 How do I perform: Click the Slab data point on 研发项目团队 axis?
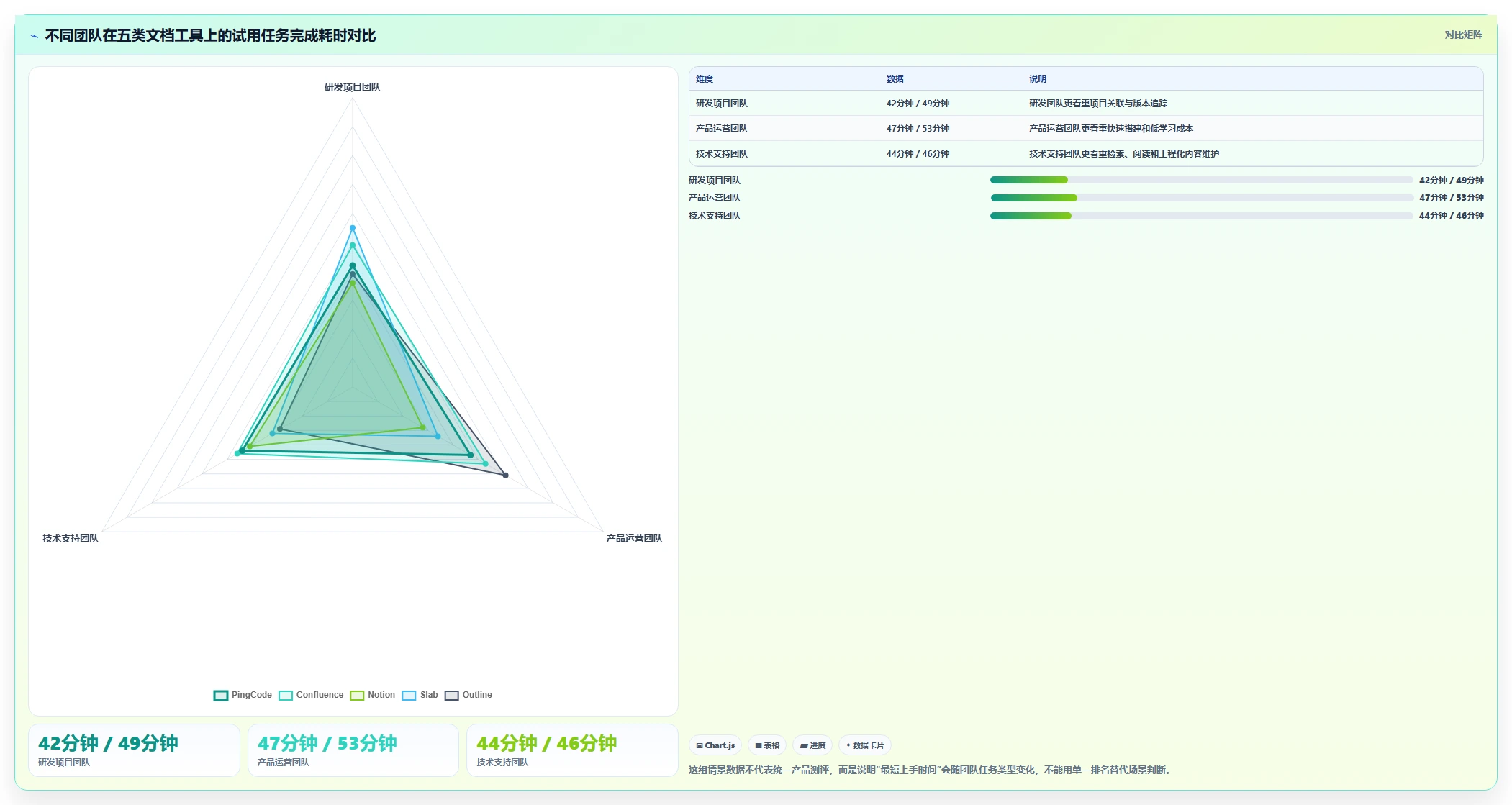point(353,228)
